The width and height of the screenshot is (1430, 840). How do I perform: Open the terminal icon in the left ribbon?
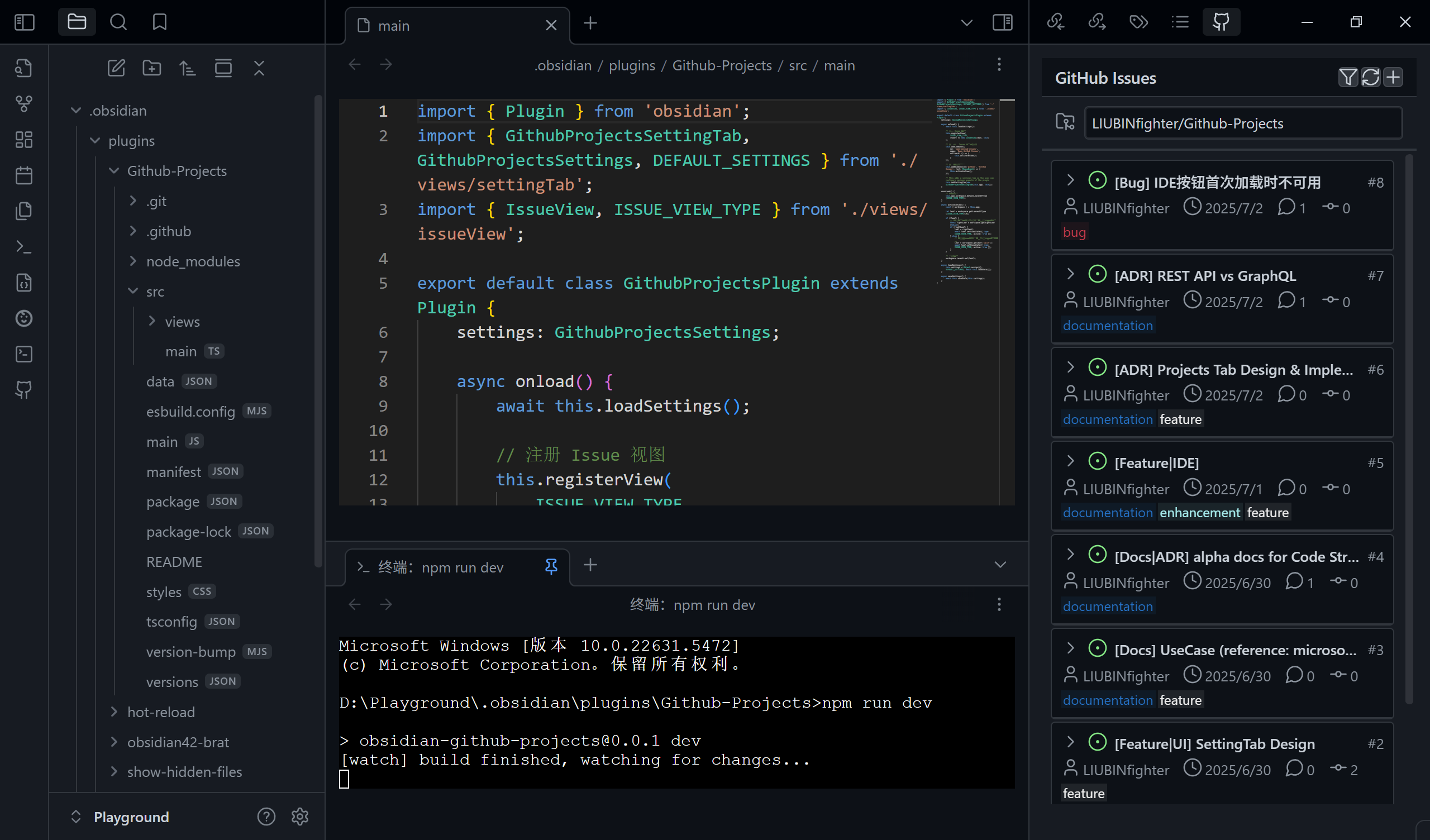coord(24,246)
